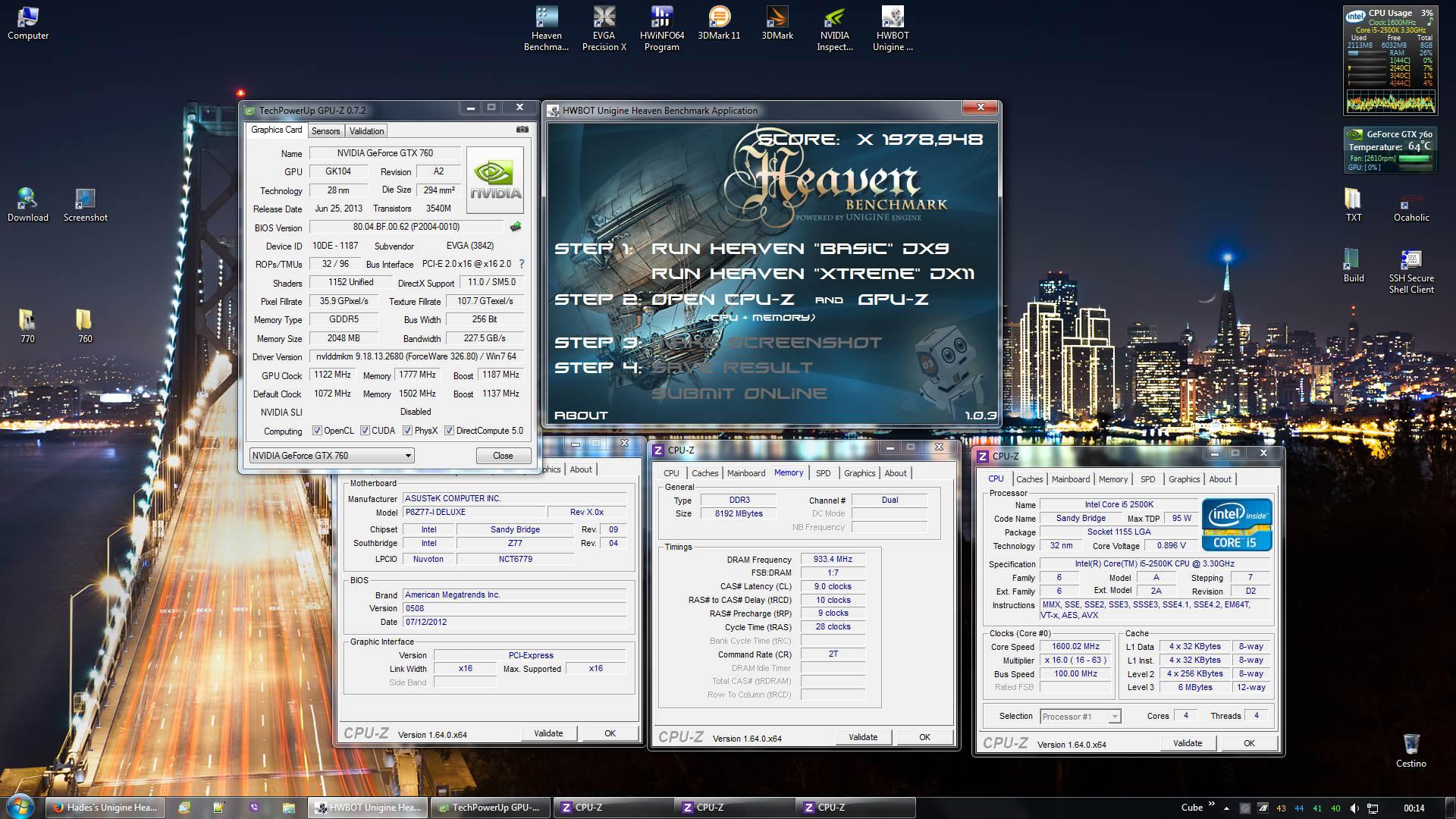This screenshot has height=819, width=1456.
Task: Open NVIDIA Inspector desktop icon
Action: click(x=834, y=29)
